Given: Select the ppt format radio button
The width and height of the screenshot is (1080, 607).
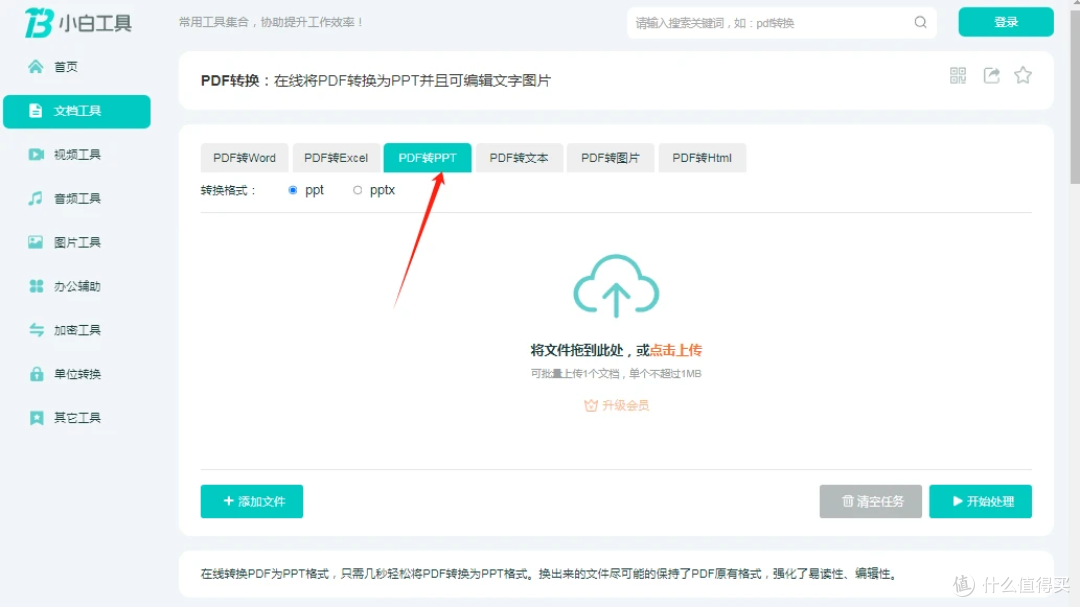Looking at the screenshot, I should click(x=293, y=190).
